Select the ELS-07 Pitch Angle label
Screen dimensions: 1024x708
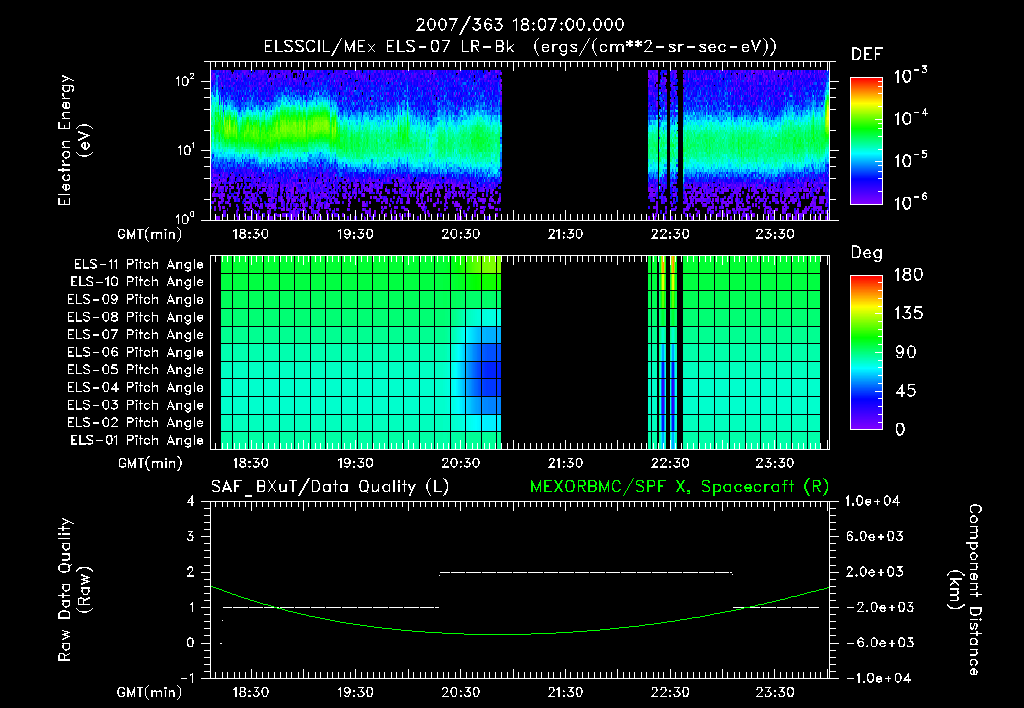point(136,334)
